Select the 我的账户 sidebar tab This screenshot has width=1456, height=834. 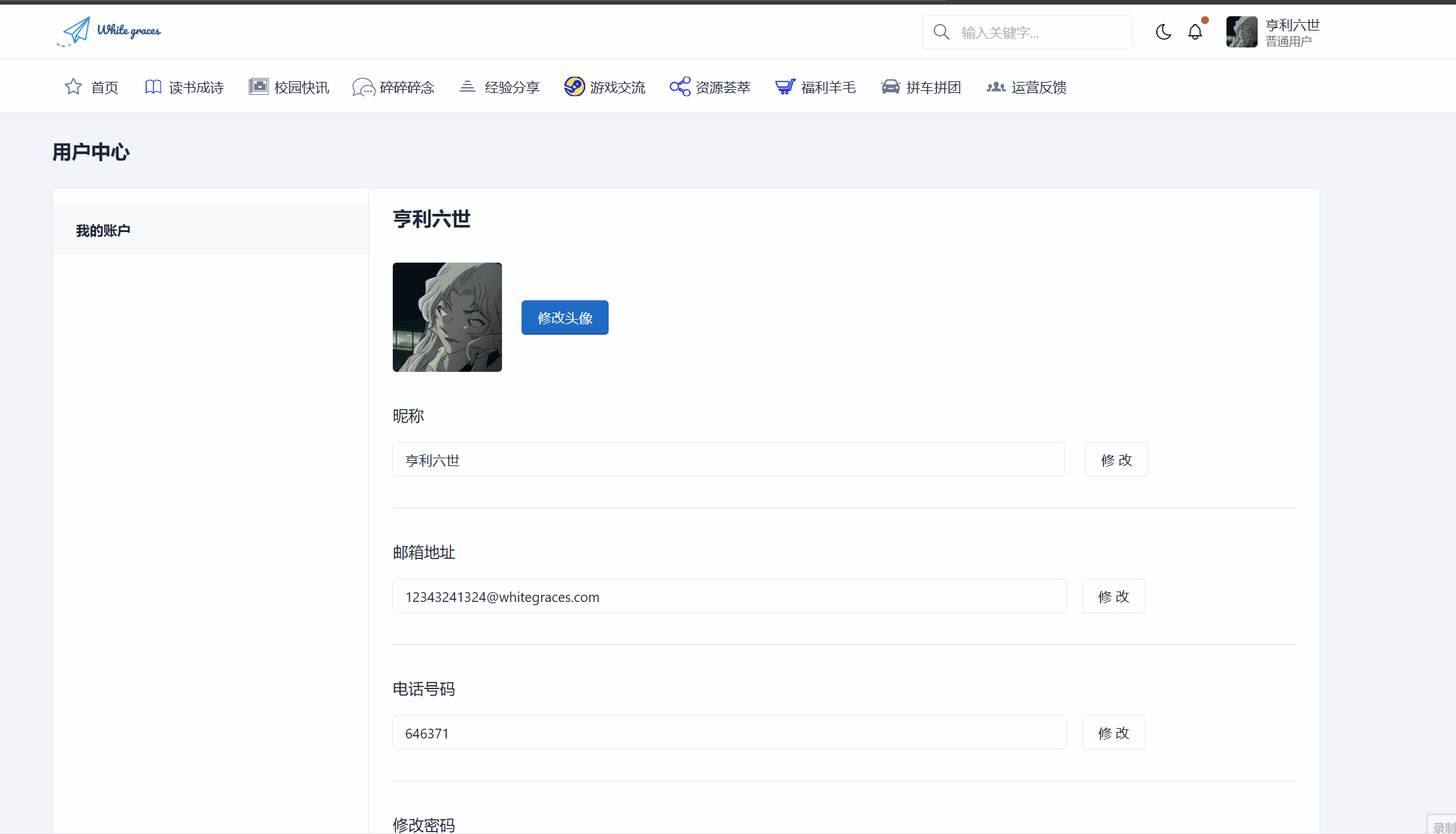103,230
